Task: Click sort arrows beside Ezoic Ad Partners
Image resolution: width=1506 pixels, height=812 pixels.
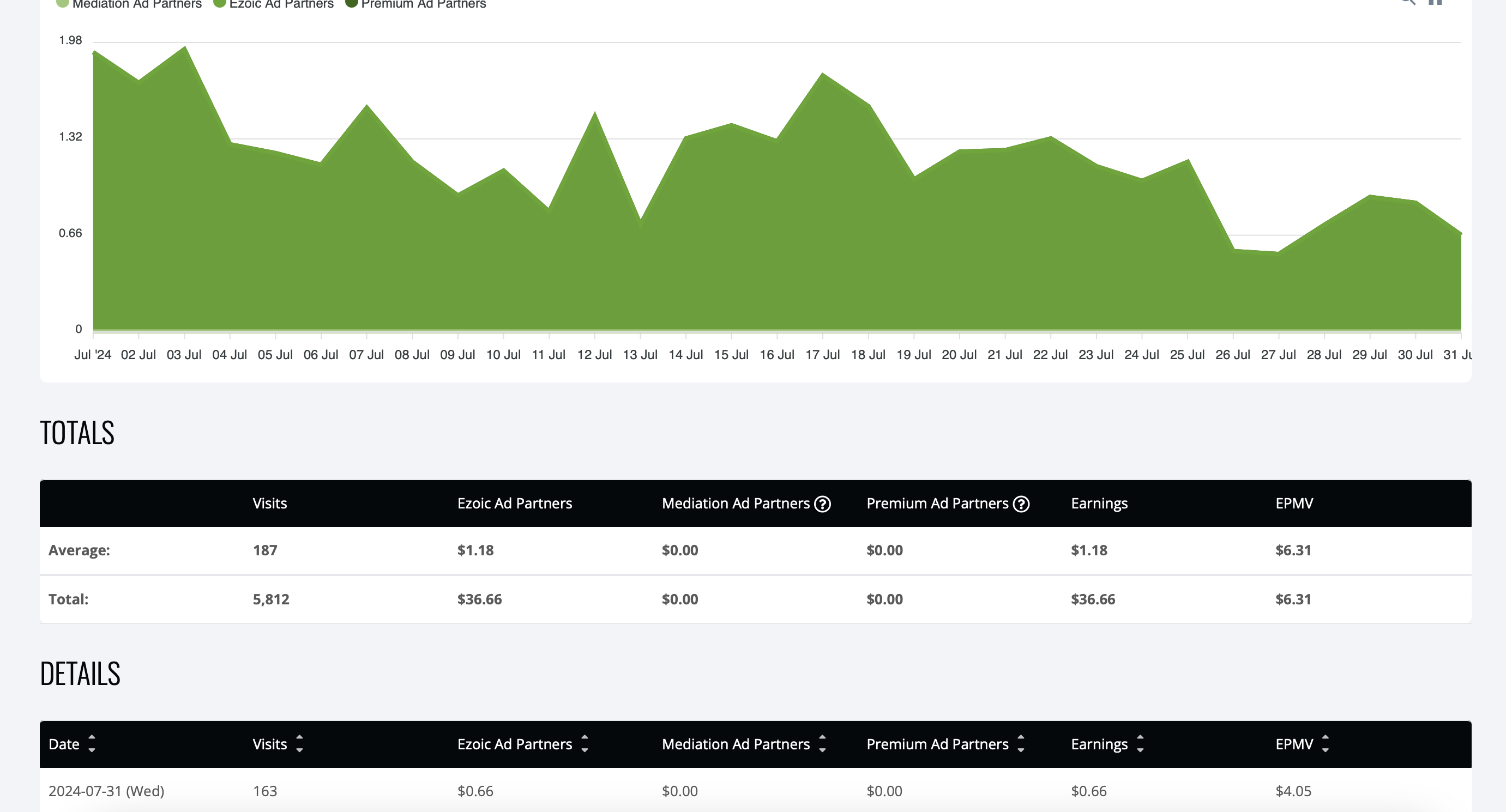Action: tap(585, 744)
